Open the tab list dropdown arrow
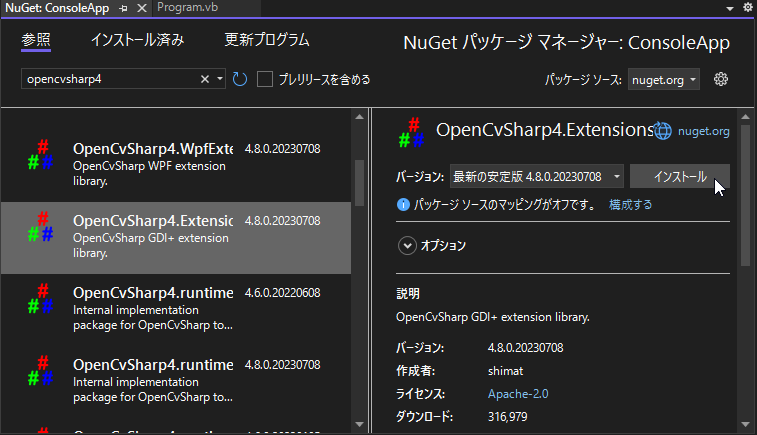The image size is (757, 435). [730, 8]
